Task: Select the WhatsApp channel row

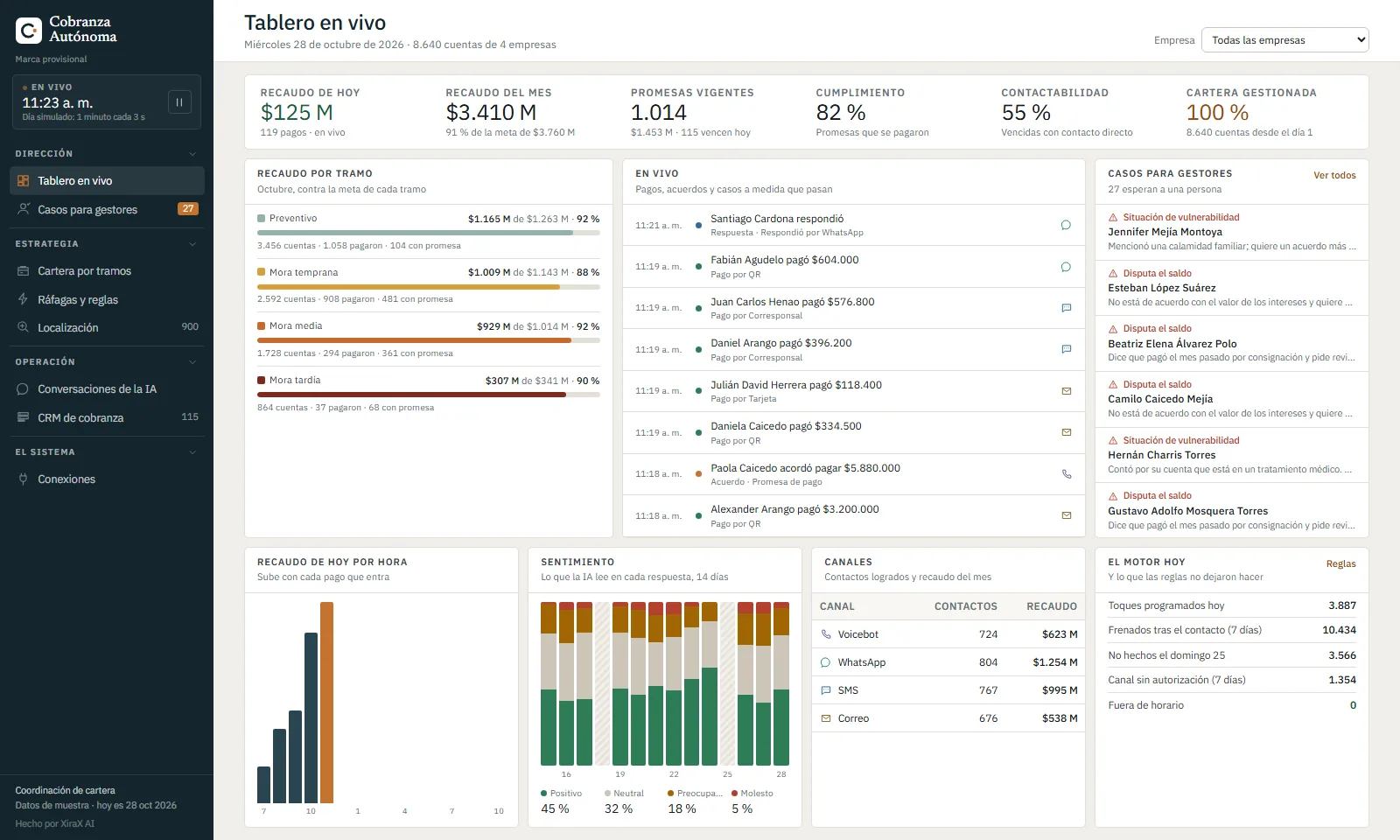Action: pyautogui.click(x=948, y=662)
